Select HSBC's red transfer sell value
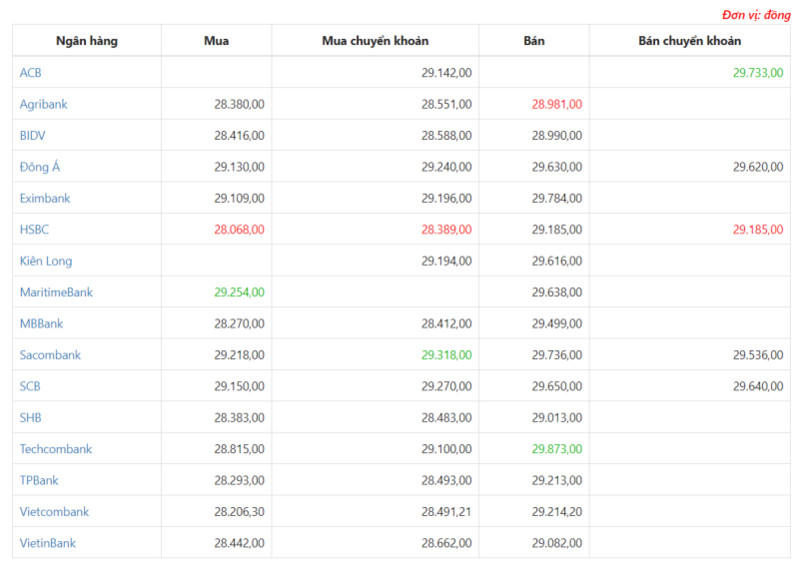 point(758,230)
